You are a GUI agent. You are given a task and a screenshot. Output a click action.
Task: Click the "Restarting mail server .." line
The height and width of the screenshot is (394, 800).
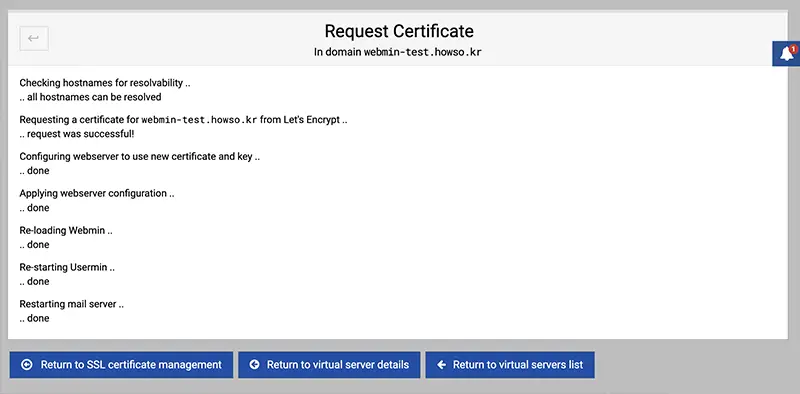coord(71,304)
